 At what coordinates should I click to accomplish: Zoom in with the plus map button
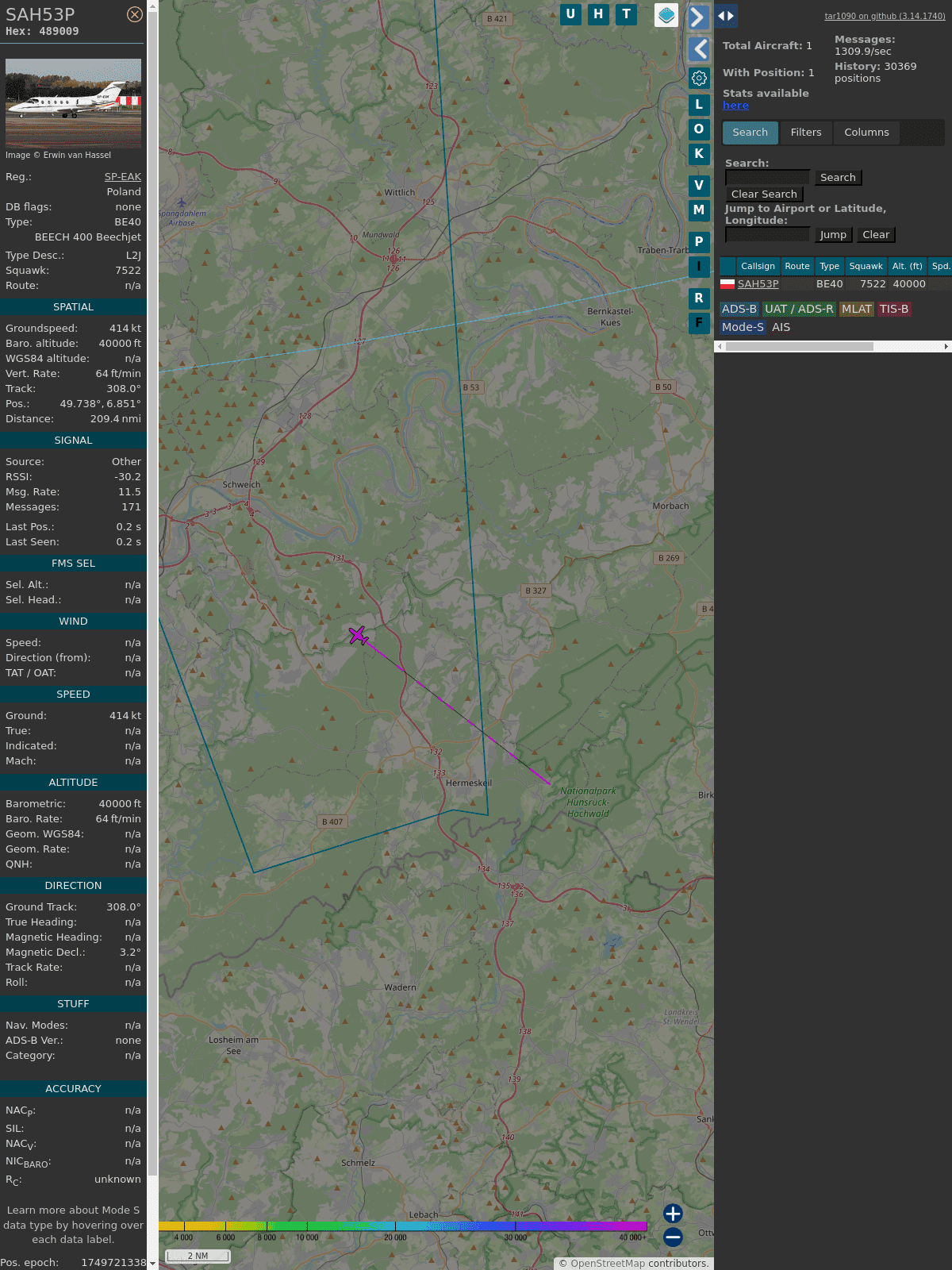673,1214
